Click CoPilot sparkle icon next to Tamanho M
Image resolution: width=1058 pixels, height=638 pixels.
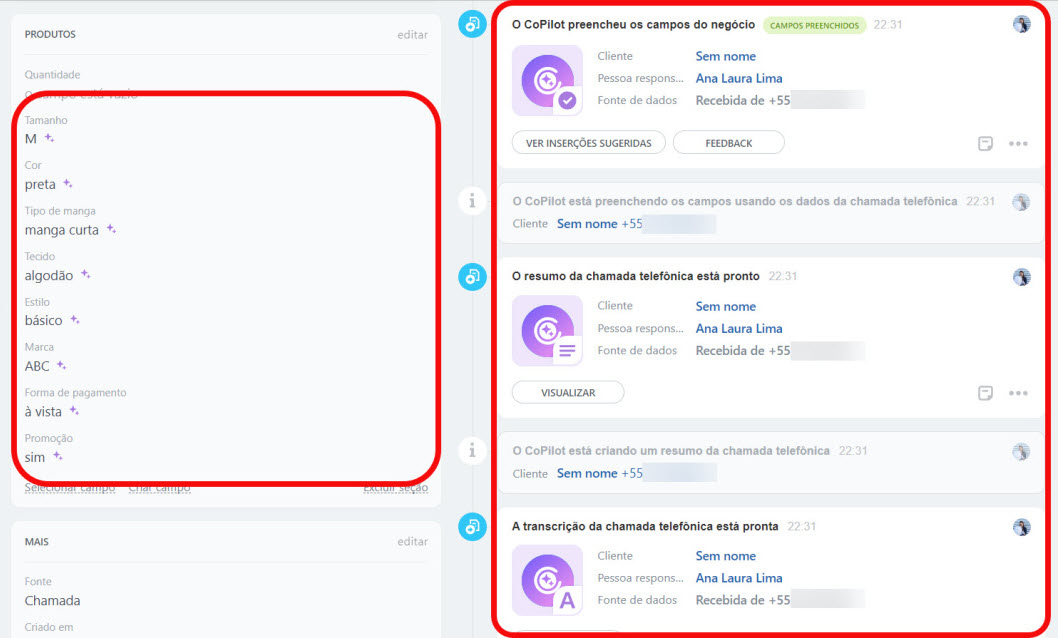pyautogui.click(x=49, y=139)
